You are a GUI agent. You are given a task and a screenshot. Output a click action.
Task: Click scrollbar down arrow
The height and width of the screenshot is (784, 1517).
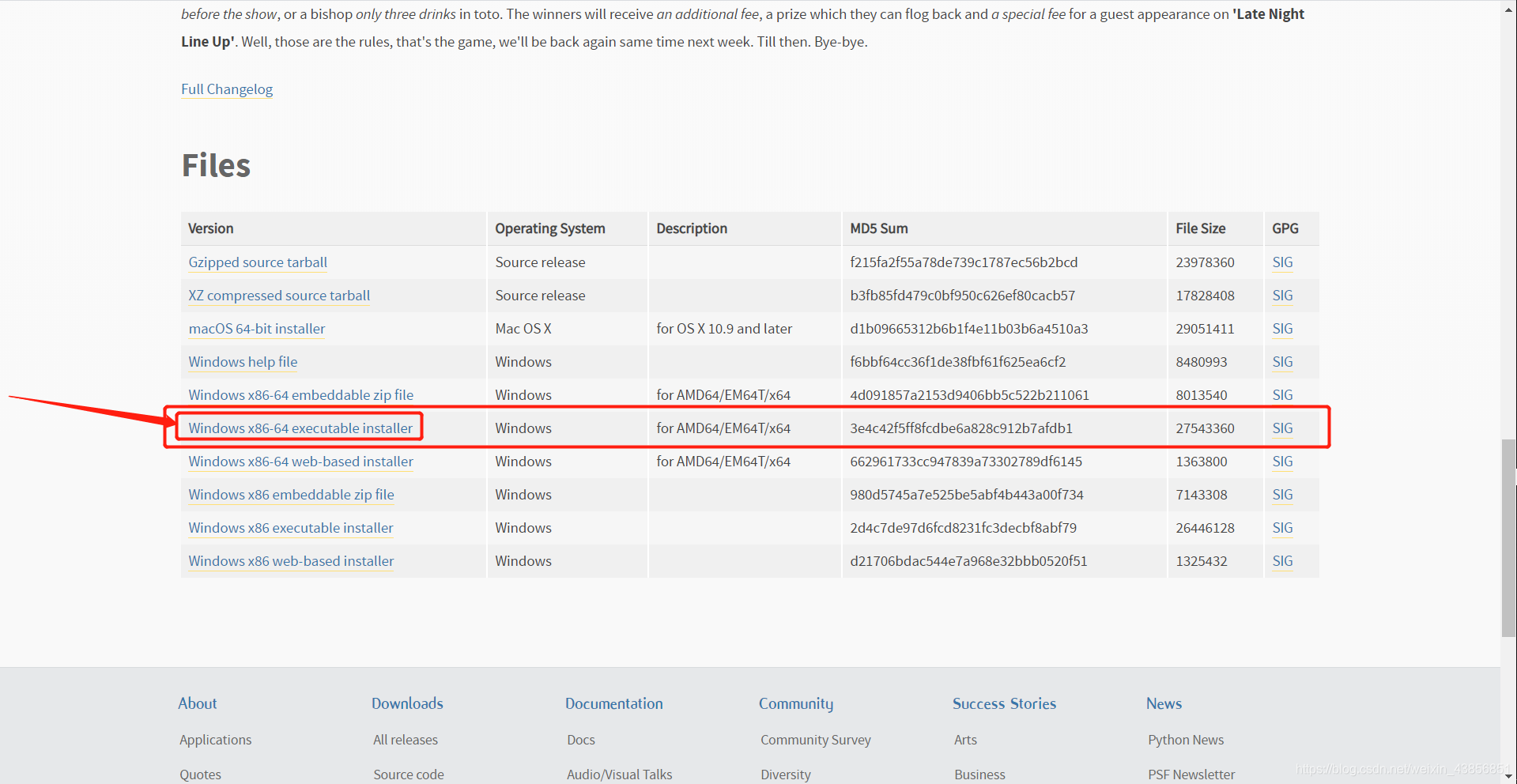coord(1508,776)
